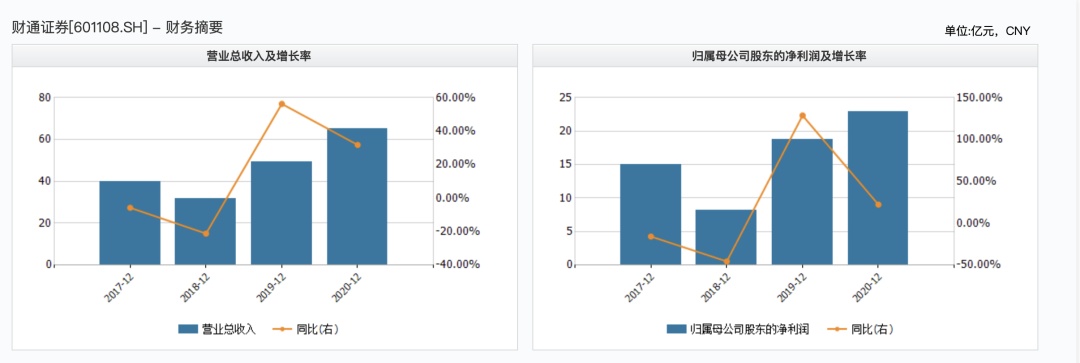Click the 2020-12 revenue bar
Viewport: 1080px width, 363px height.
point(357,196)
